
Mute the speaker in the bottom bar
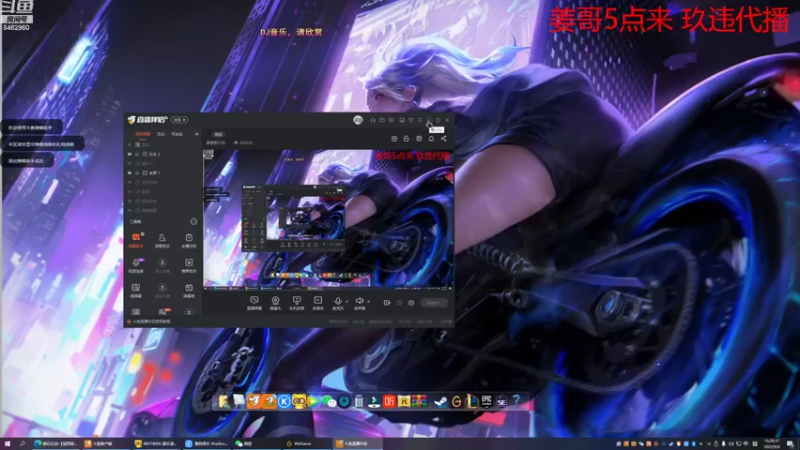359,303
